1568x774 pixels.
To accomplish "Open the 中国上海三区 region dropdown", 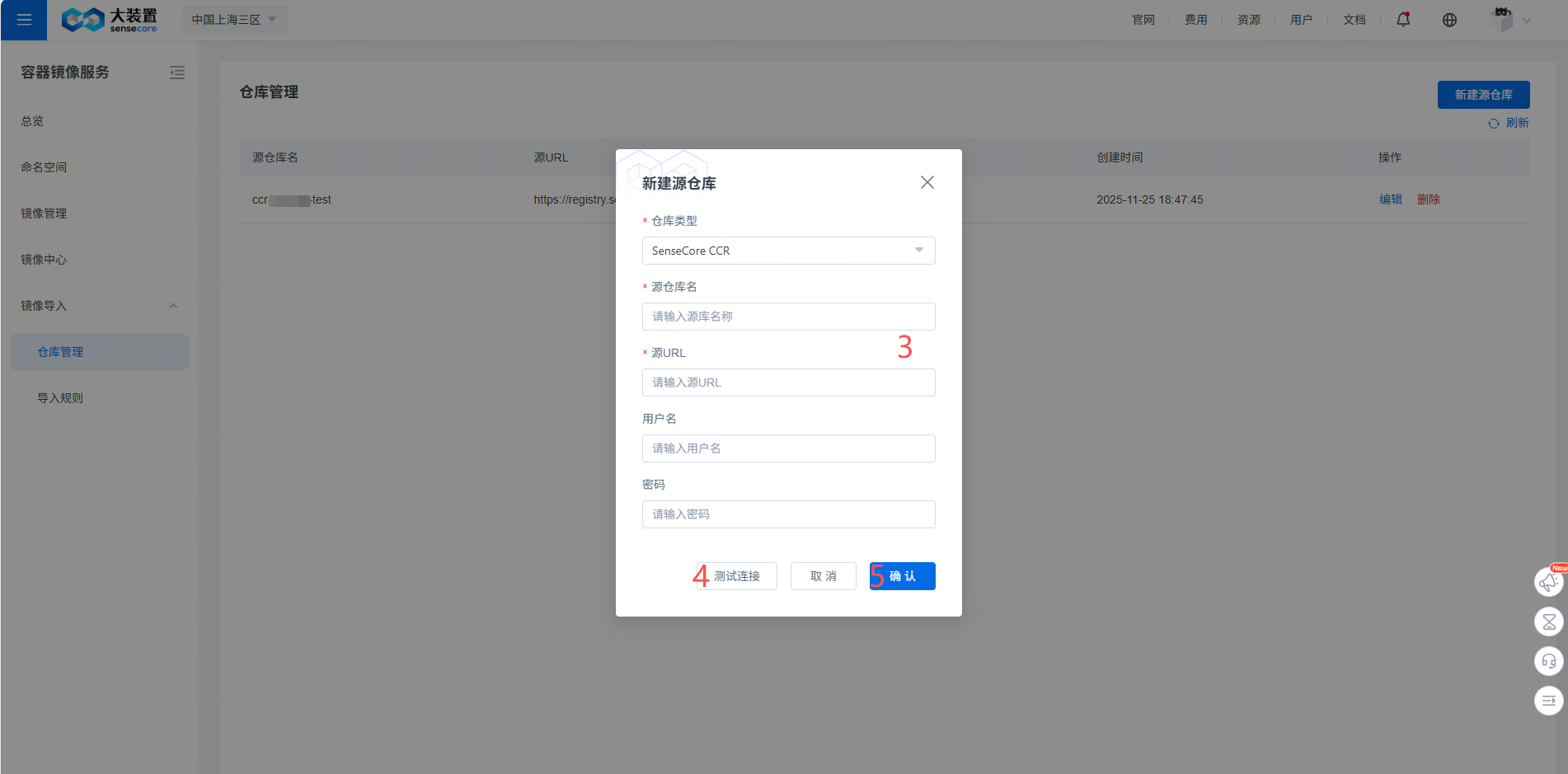I will pos(234,19).
